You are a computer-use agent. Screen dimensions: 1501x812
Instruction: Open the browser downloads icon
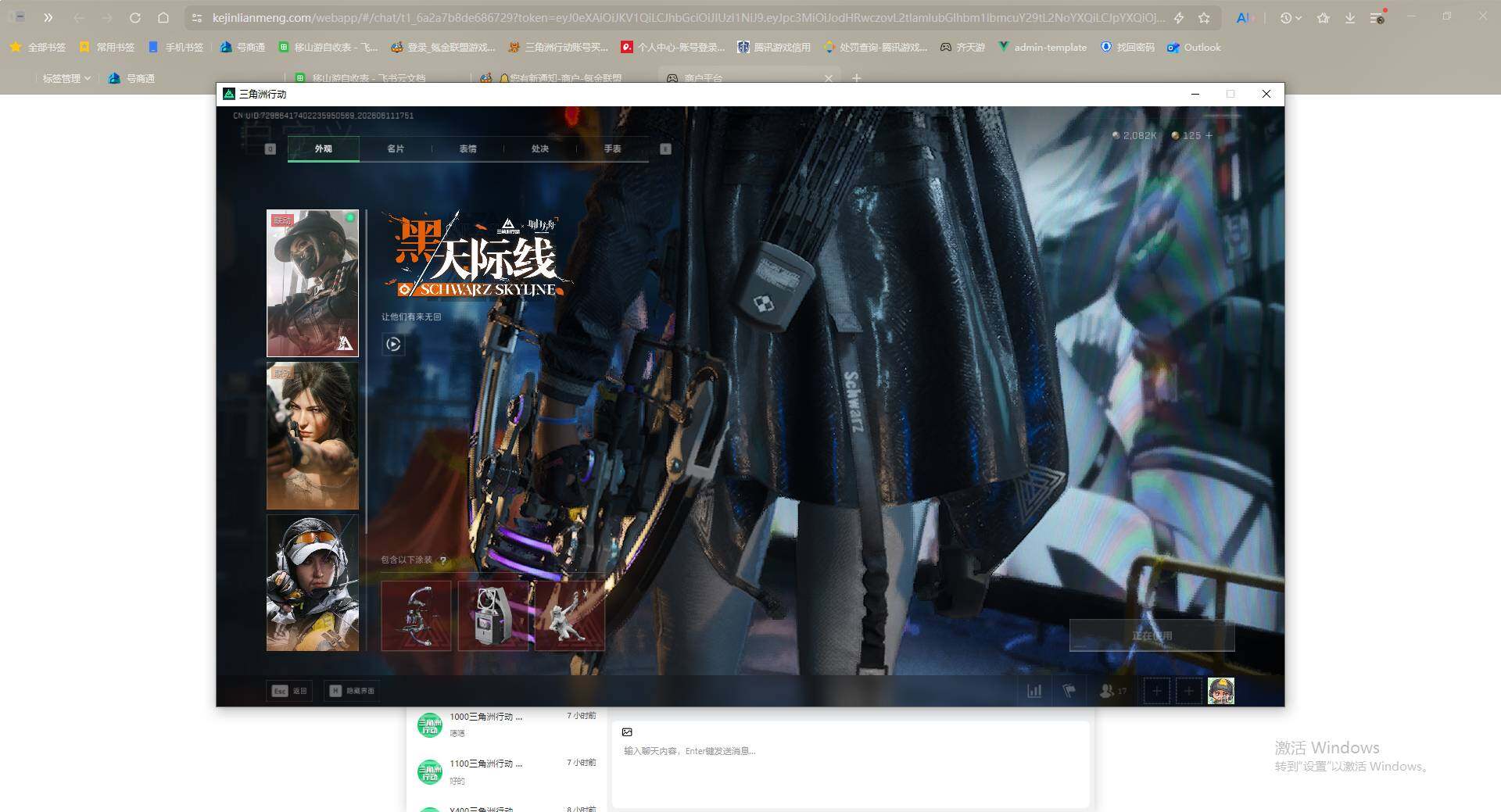click(1350, 17)
